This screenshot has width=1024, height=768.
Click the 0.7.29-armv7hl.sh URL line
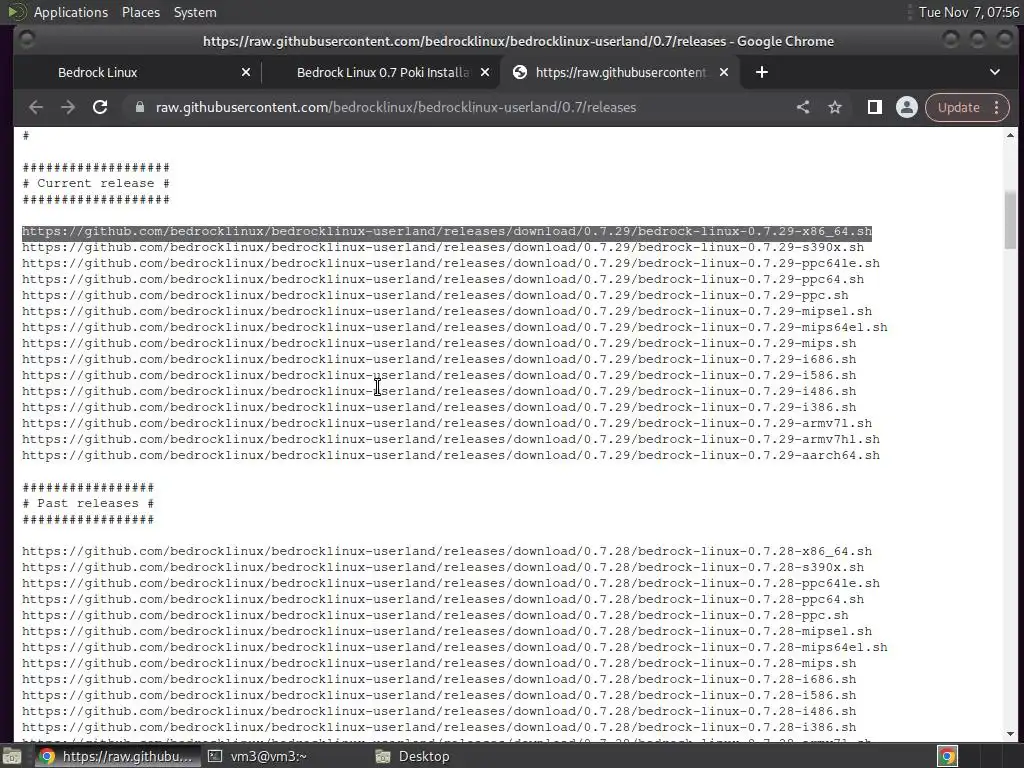[x=451, y=440]
